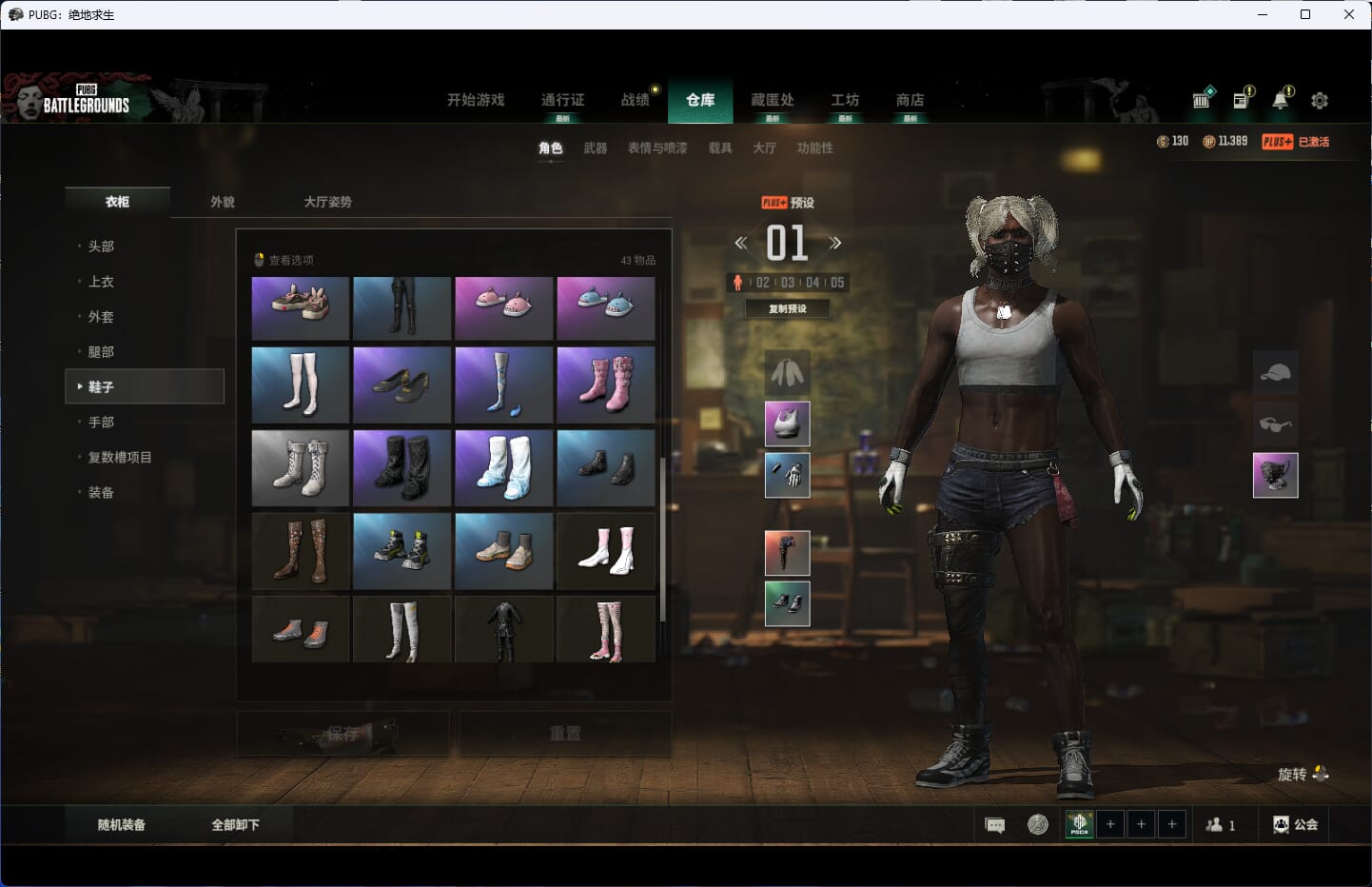Open the news icon beside the bell
The height and width of the screenshot is (887, 1372).
point(1242,99)
